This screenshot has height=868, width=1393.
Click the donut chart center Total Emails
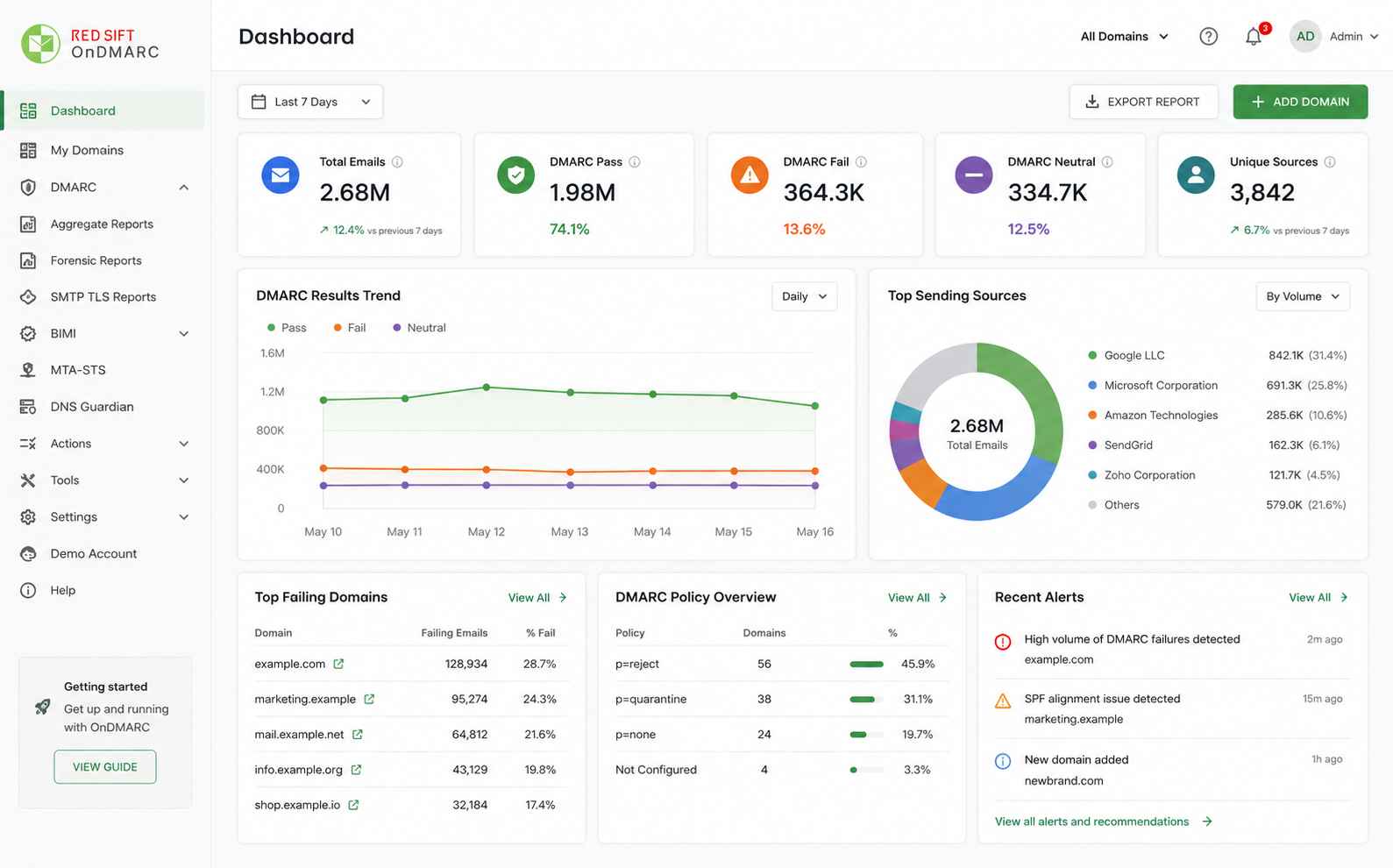[x=977, y=433]
